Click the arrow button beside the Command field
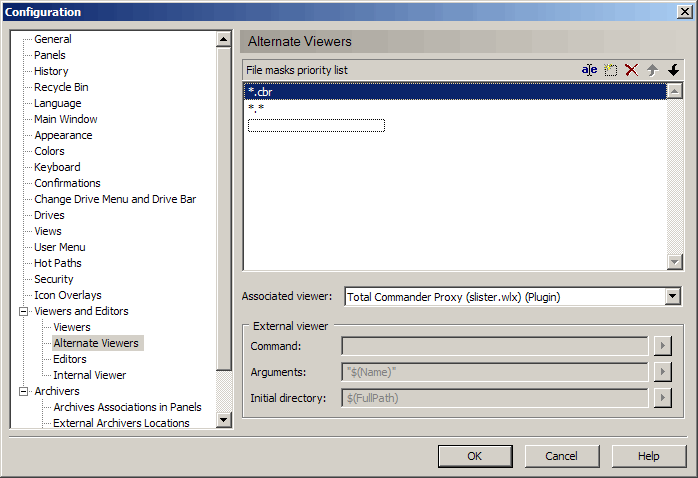The height and width of the screenshot is (478, 698). point(661,346)
